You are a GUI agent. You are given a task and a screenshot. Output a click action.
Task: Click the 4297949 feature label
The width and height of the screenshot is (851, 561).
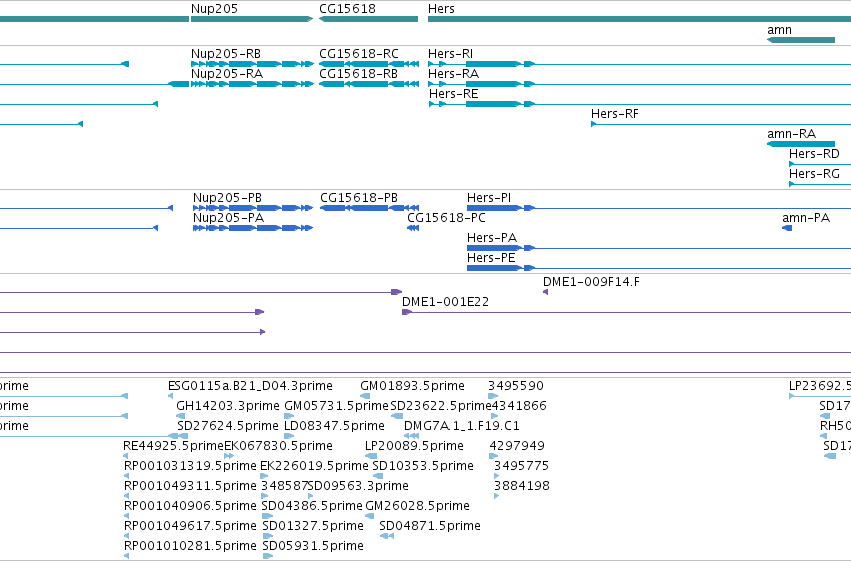[517, 447]
